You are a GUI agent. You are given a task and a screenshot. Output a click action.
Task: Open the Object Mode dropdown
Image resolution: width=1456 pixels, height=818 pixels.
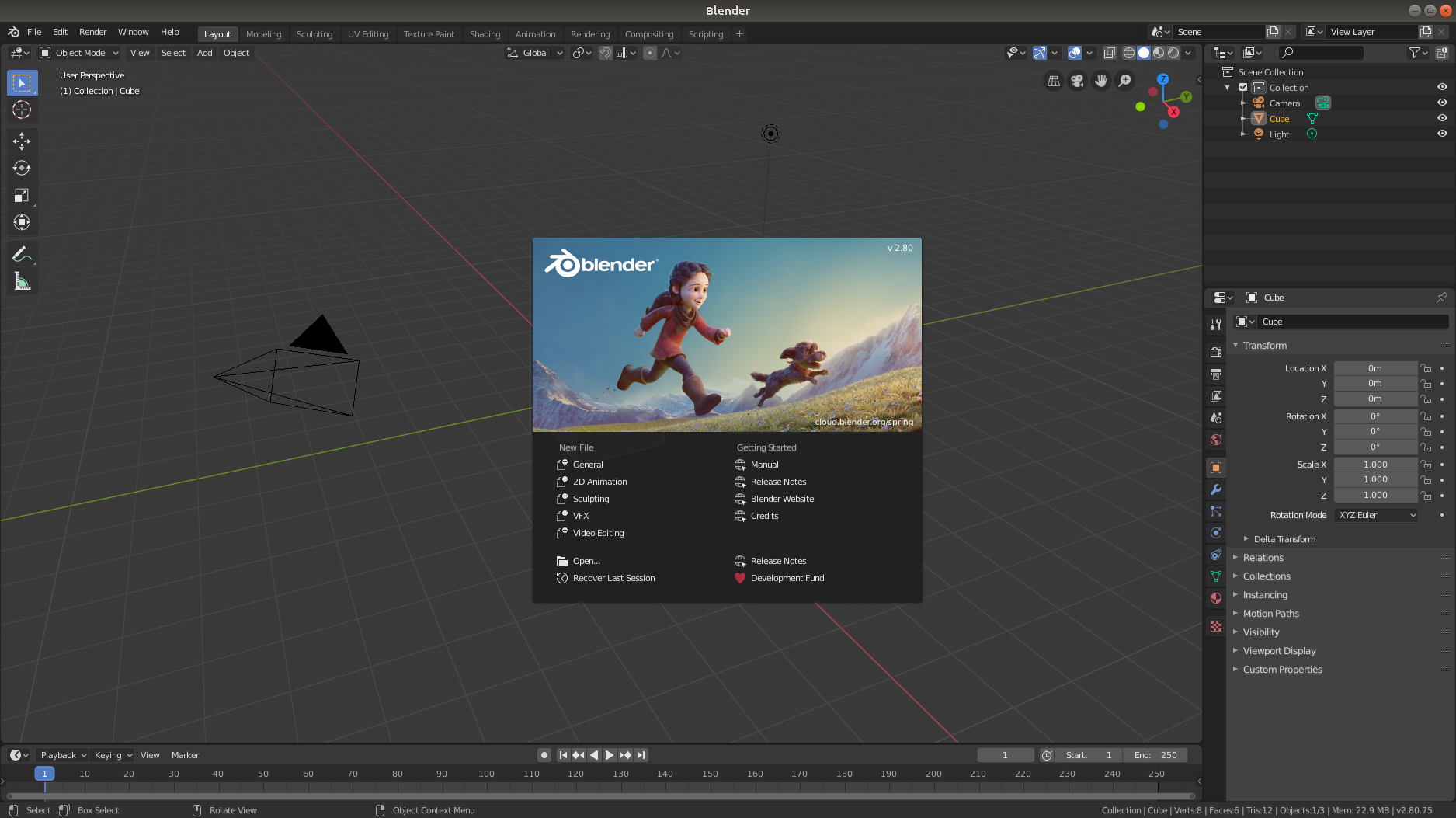click(x=80, y=53)
